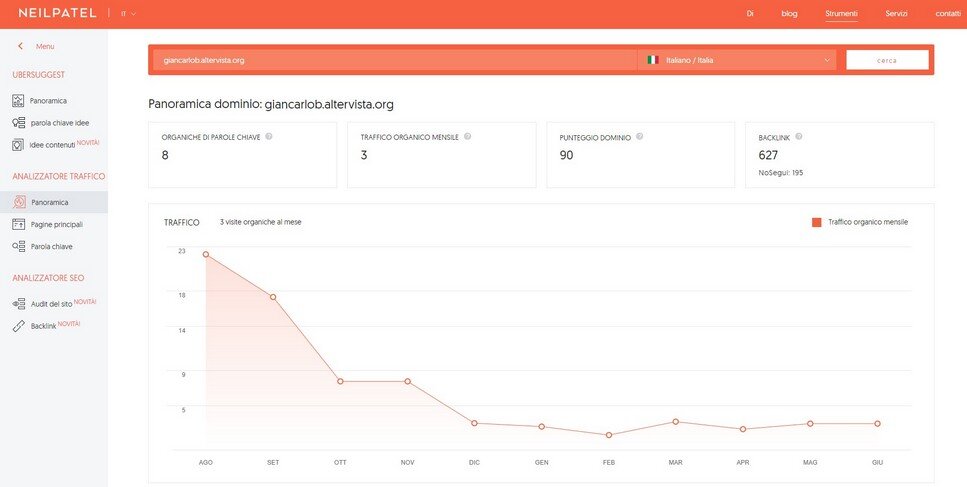Click the Parola chiave search icon
The width and height of the screenshot is (967, 487).
pos(18,246)
